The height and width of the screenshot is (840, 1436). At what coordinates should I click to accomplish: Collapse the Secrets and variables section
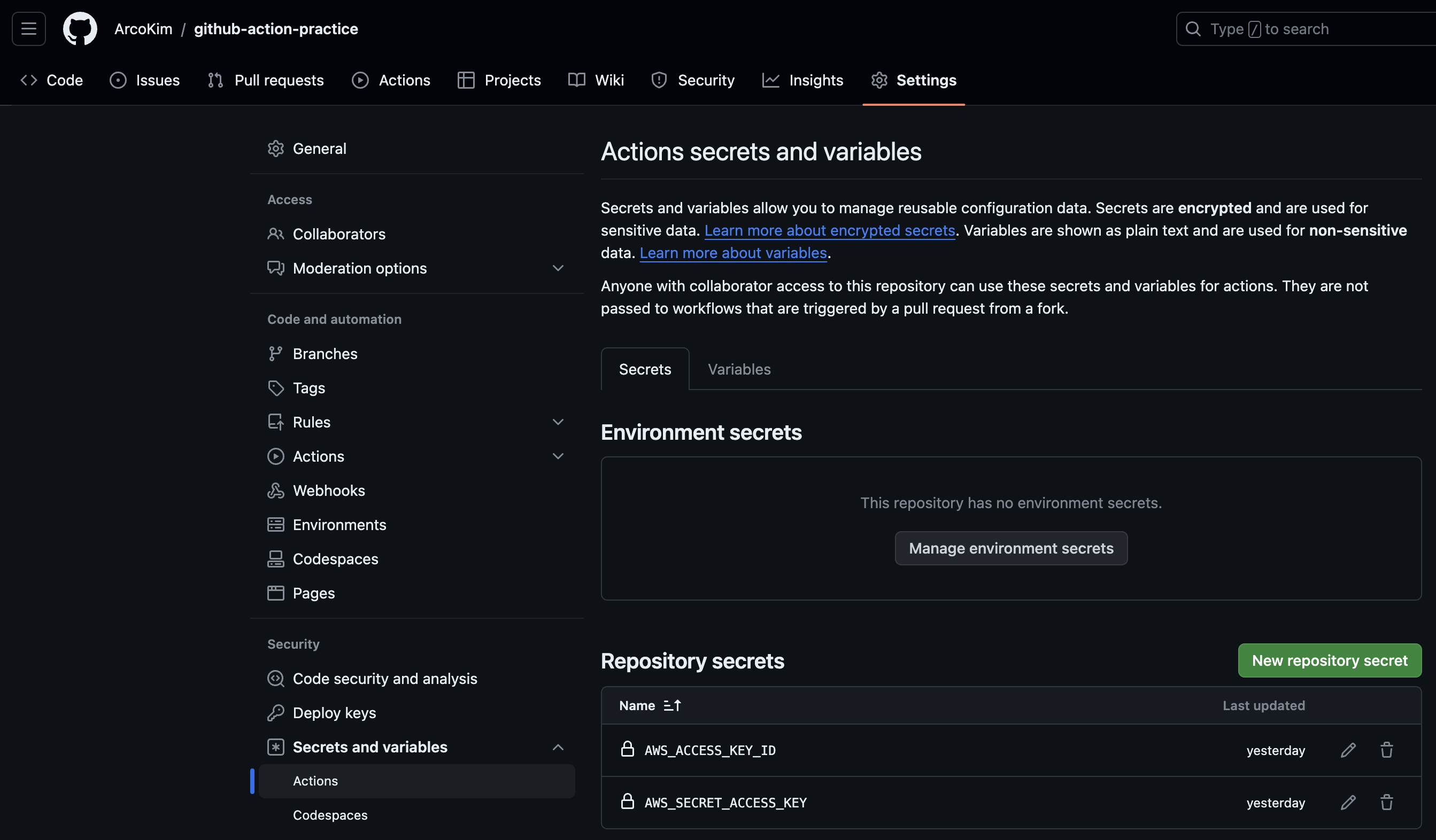pyautogui.click(x=558, y=747)
